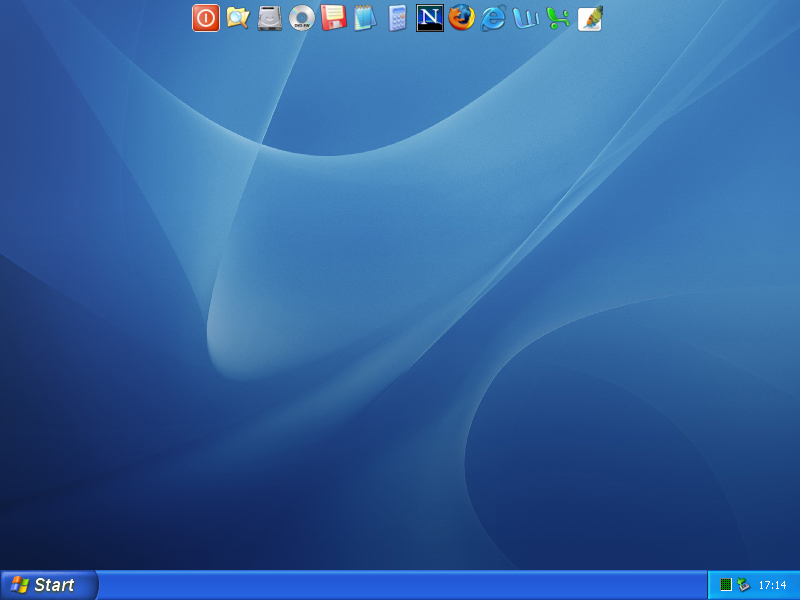Launch the blue notepad icon

tap(365, 18)
